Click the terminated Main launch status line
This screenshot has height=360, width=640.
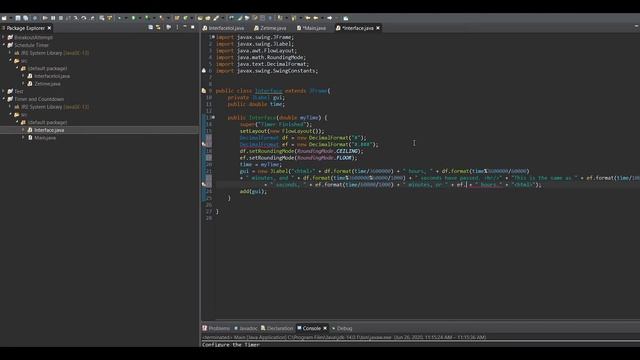point(344,337)
